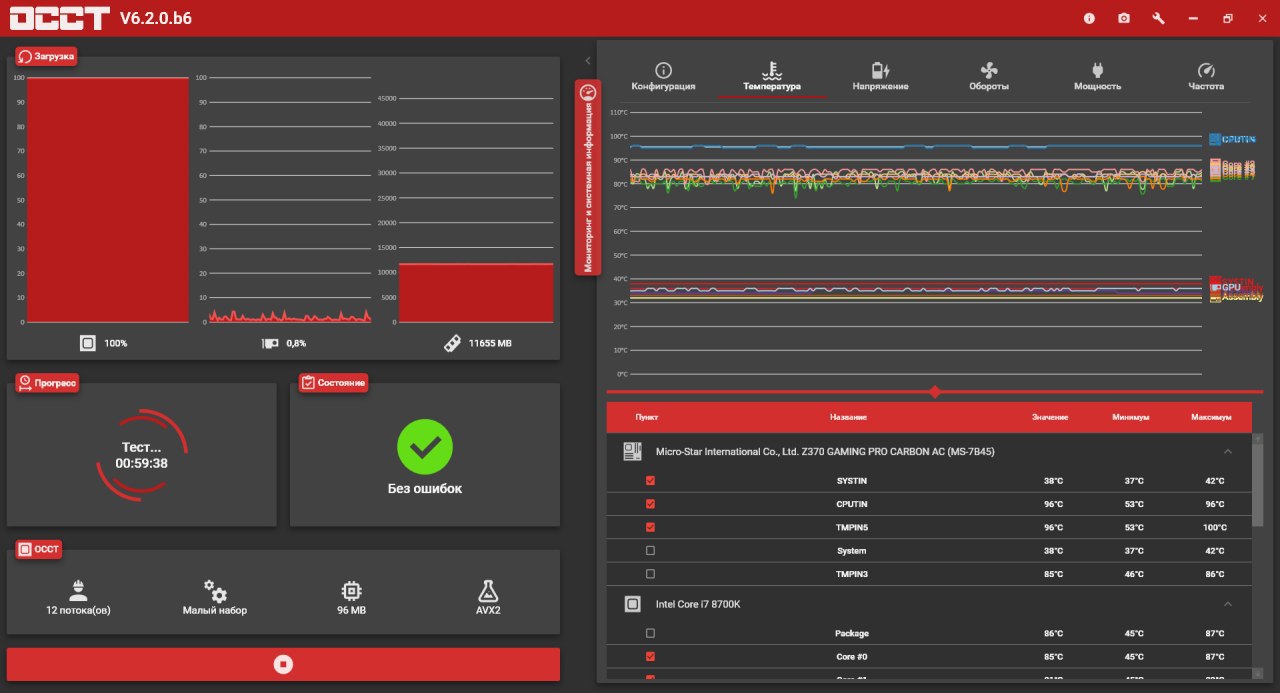Click the motherboard icon beside Micro-Star
The width and height of the screenshot is (1280, 693).
632,451
